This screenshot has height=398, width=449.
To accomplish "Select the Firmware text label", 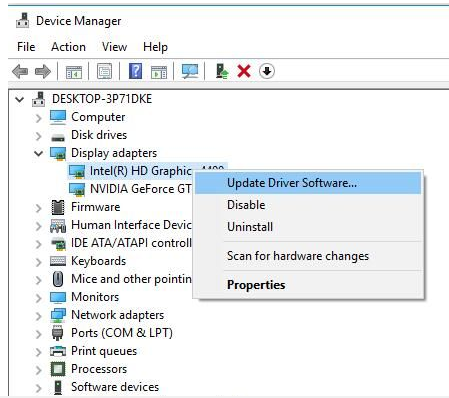I will pyautogui.click(x=96, y=207).
